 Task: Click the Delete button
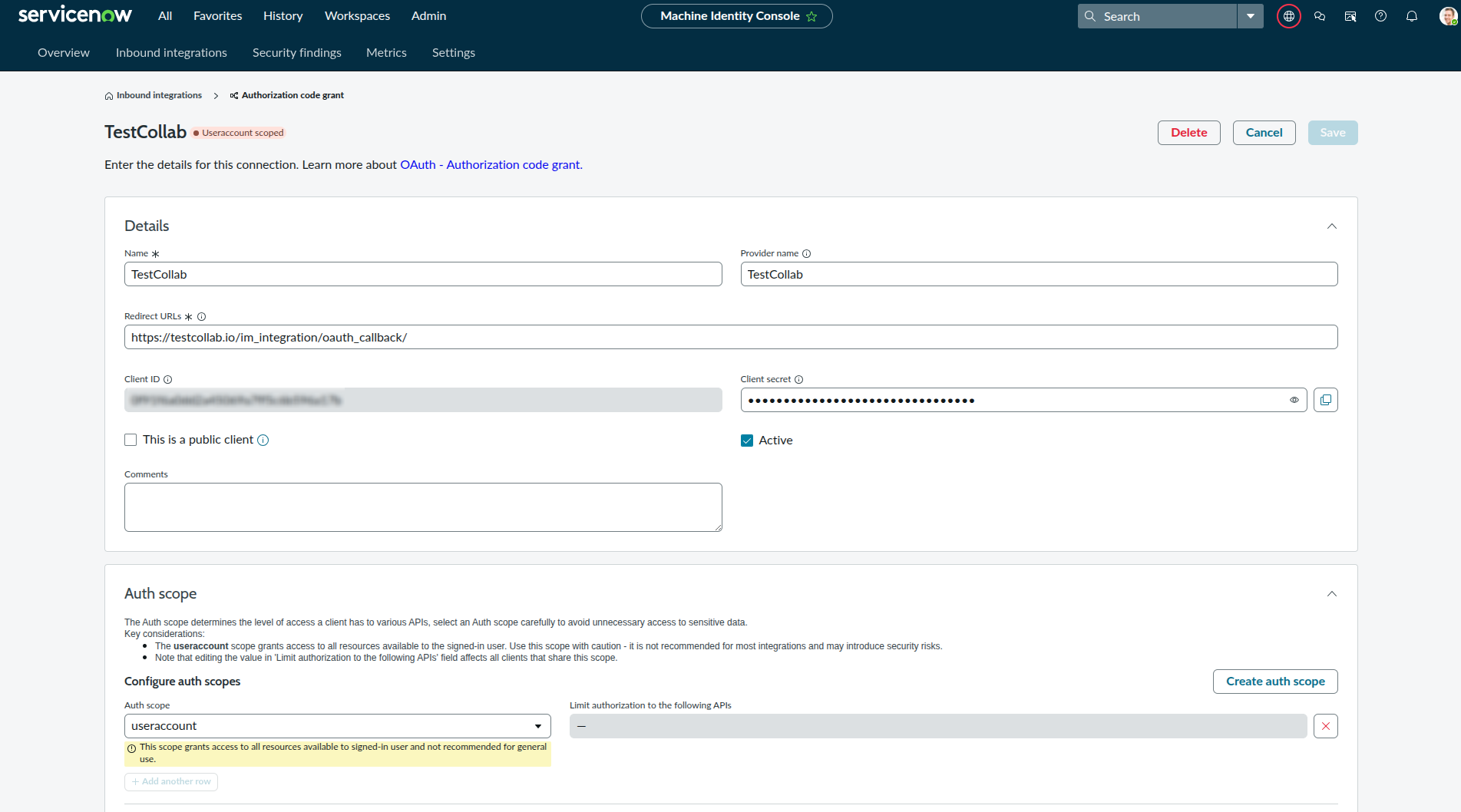click(1189, 133)
